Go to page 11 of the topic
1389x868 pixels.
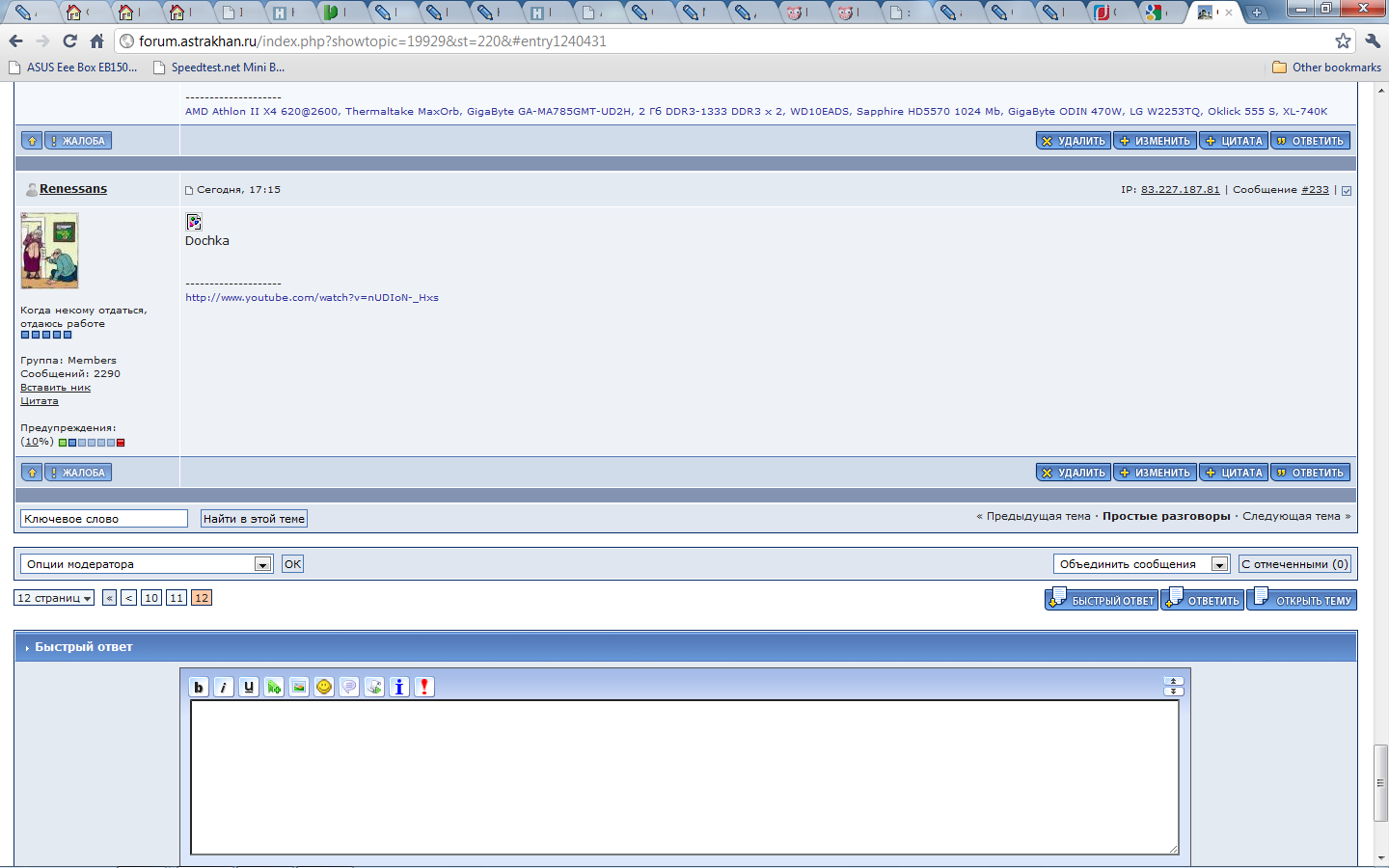coord(176,598)
